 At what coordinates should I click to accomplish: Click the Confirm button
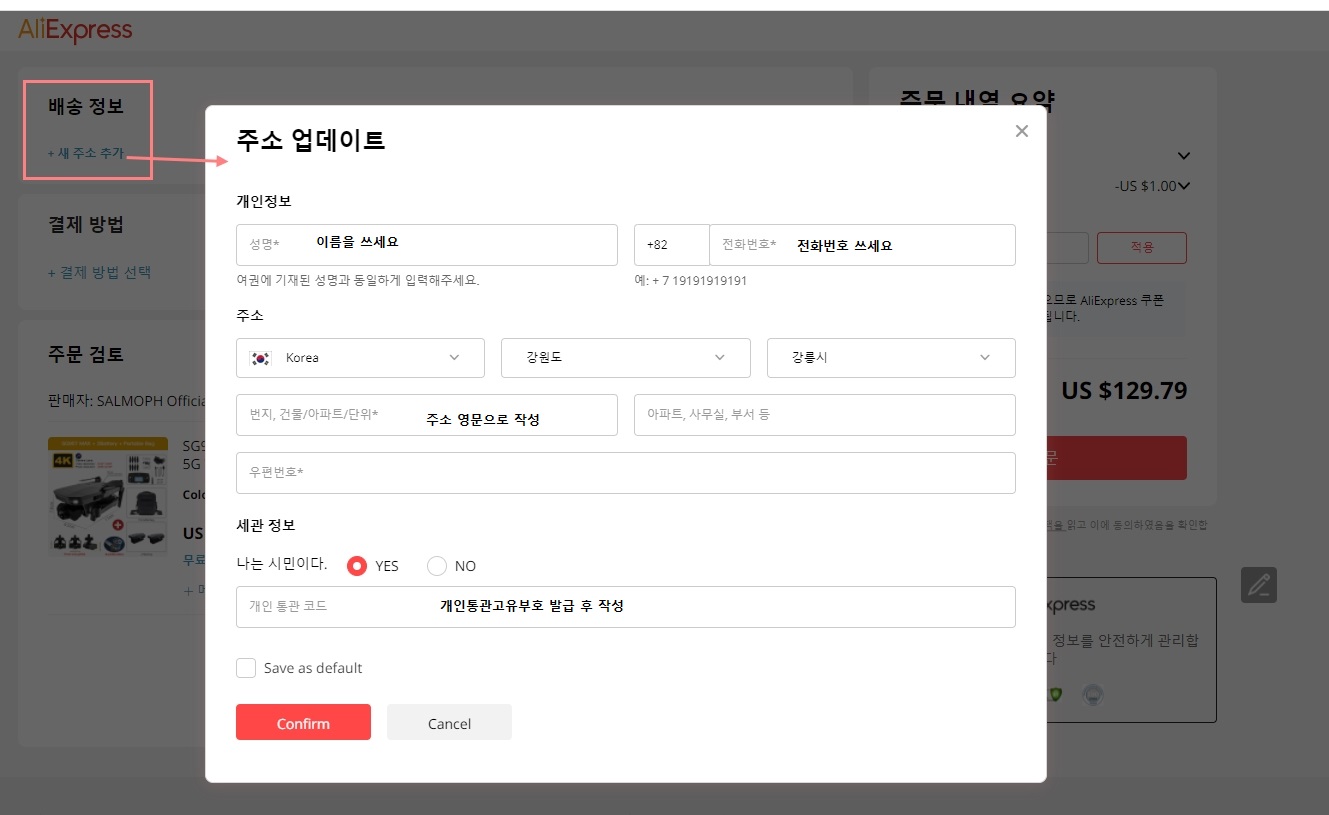pos(303,722)
